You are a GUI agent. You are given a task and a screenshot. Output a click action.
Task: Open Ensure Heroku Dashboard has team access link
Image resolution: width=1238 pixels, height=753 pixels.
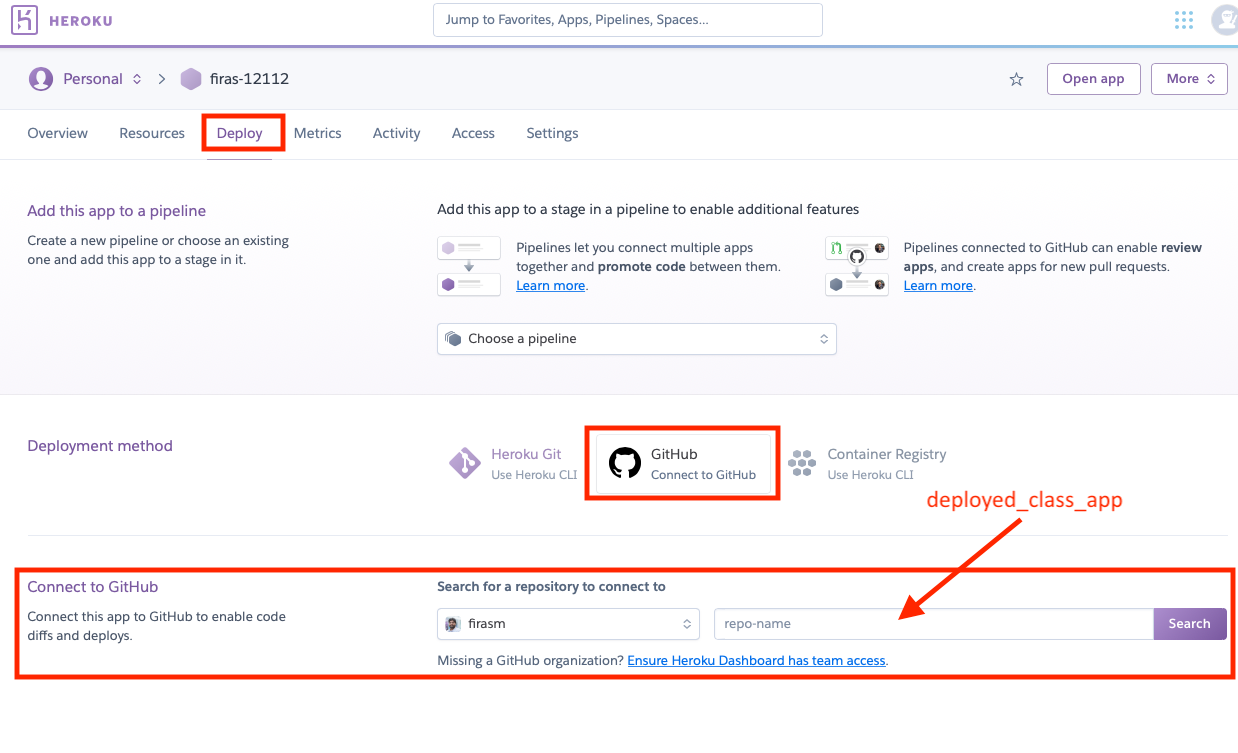(757, 661)
